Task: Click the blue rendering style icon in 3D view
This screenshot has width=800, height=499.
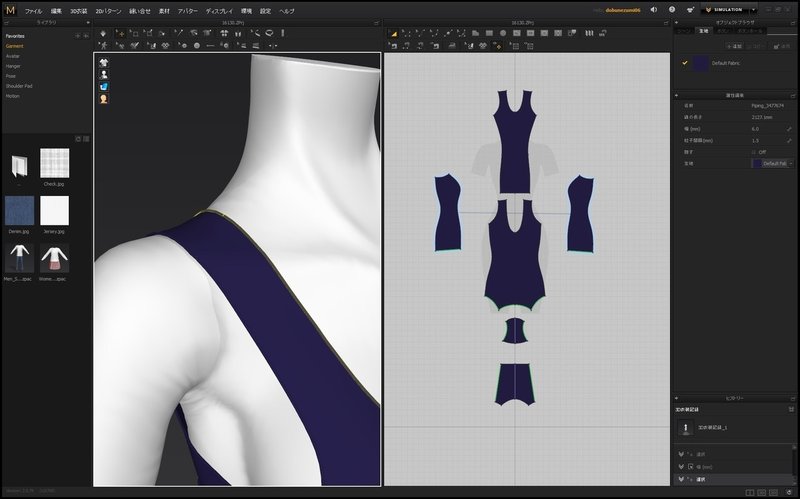Action: pyautogui.click(x=104, y=87)
